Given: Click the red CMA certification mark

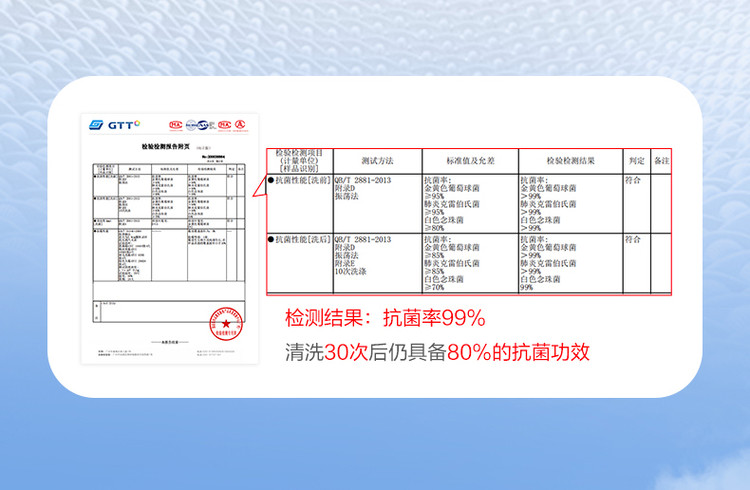Looking at the screenshot, I should click(x=176, y=125).
